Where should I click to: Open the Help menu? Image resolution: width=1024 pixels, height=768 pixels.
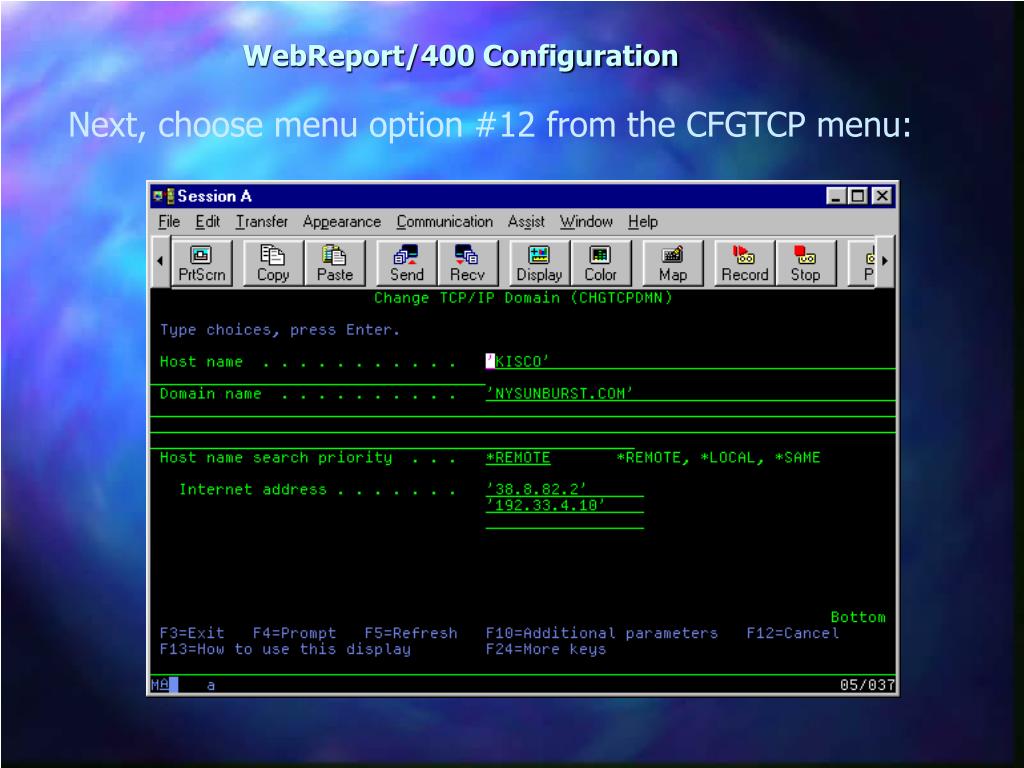coord(643,222)
